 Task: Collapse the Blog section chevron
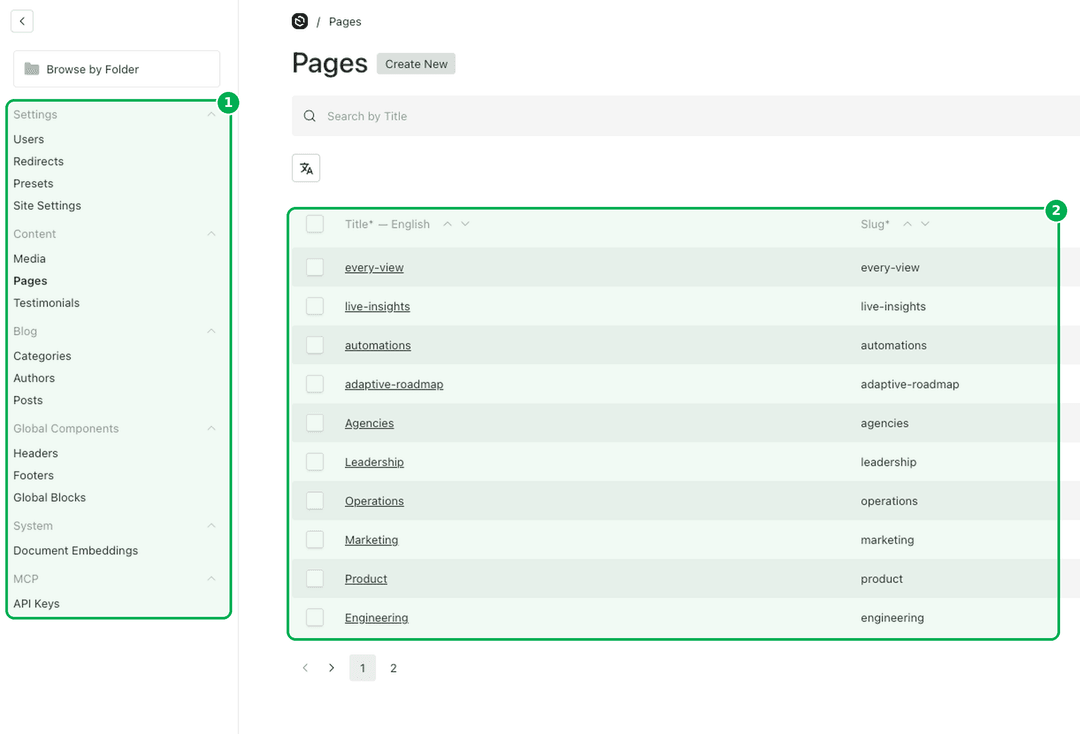(x=211, y=331)
